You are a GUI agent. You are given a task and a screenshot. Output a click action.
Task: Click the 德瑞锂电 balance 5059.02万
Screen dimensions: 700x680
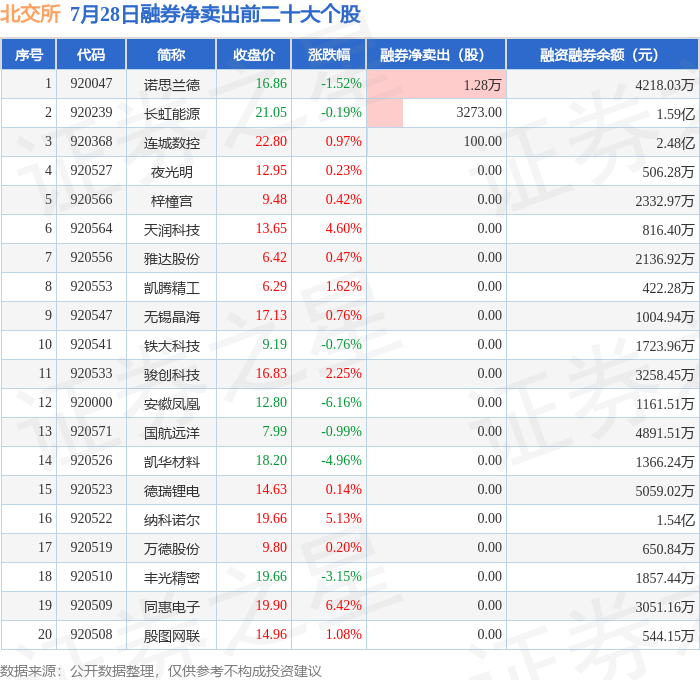click(665, 491)
